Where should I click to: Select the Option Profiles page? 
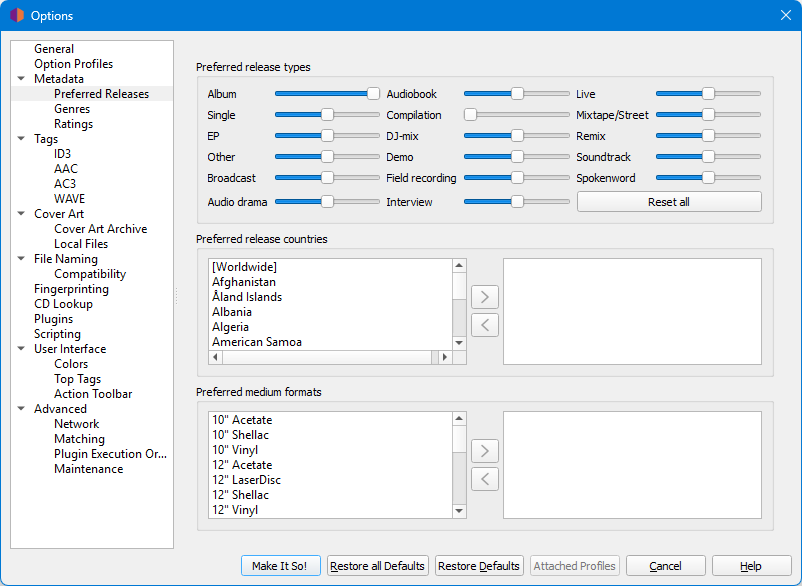click(73, 64)
